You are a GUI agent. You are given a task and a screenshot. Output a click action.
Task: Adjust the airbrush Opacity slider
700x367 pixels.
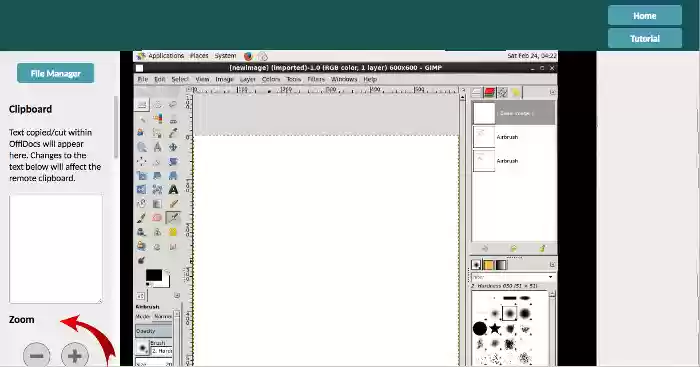154,331
